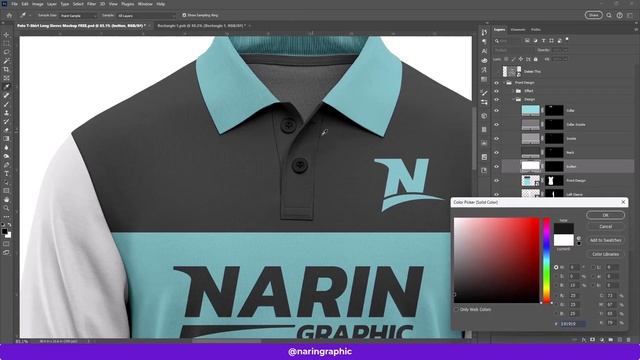Switch to the Rectangle 1.psb document tab
Viewport: 640px width, 360px height.
pos(202,26)
